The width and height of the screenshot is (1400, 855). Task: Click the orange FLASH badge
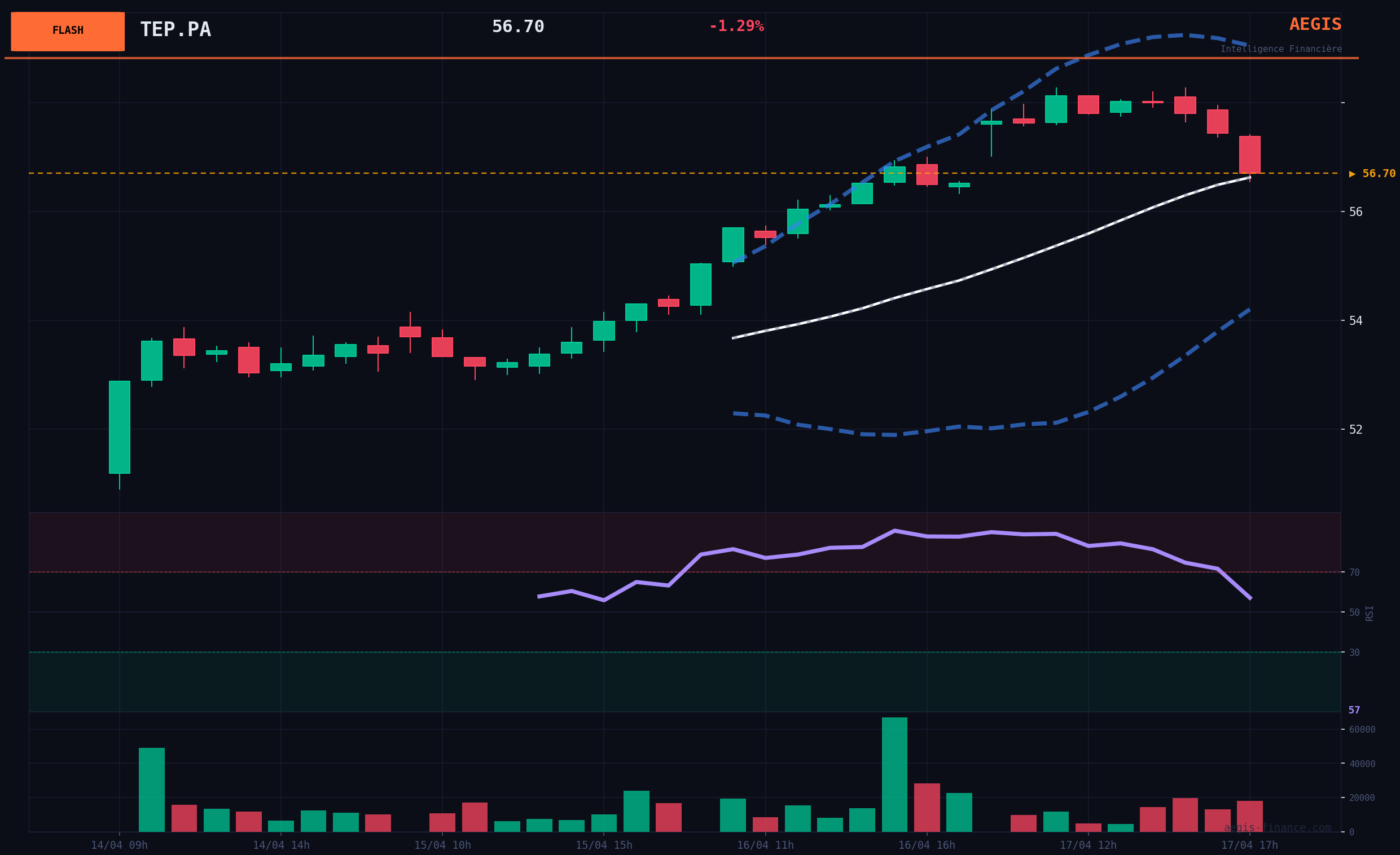(68, 31)
